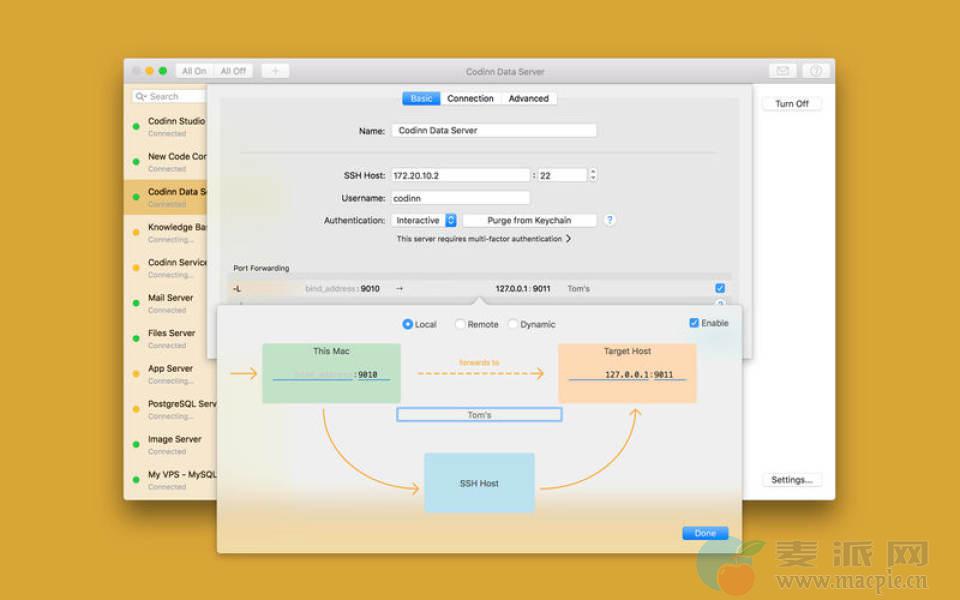Viewport: 960px width, 600px height.
Task: Click the search magnifier icon in sidebar
Action: [142, 97]
